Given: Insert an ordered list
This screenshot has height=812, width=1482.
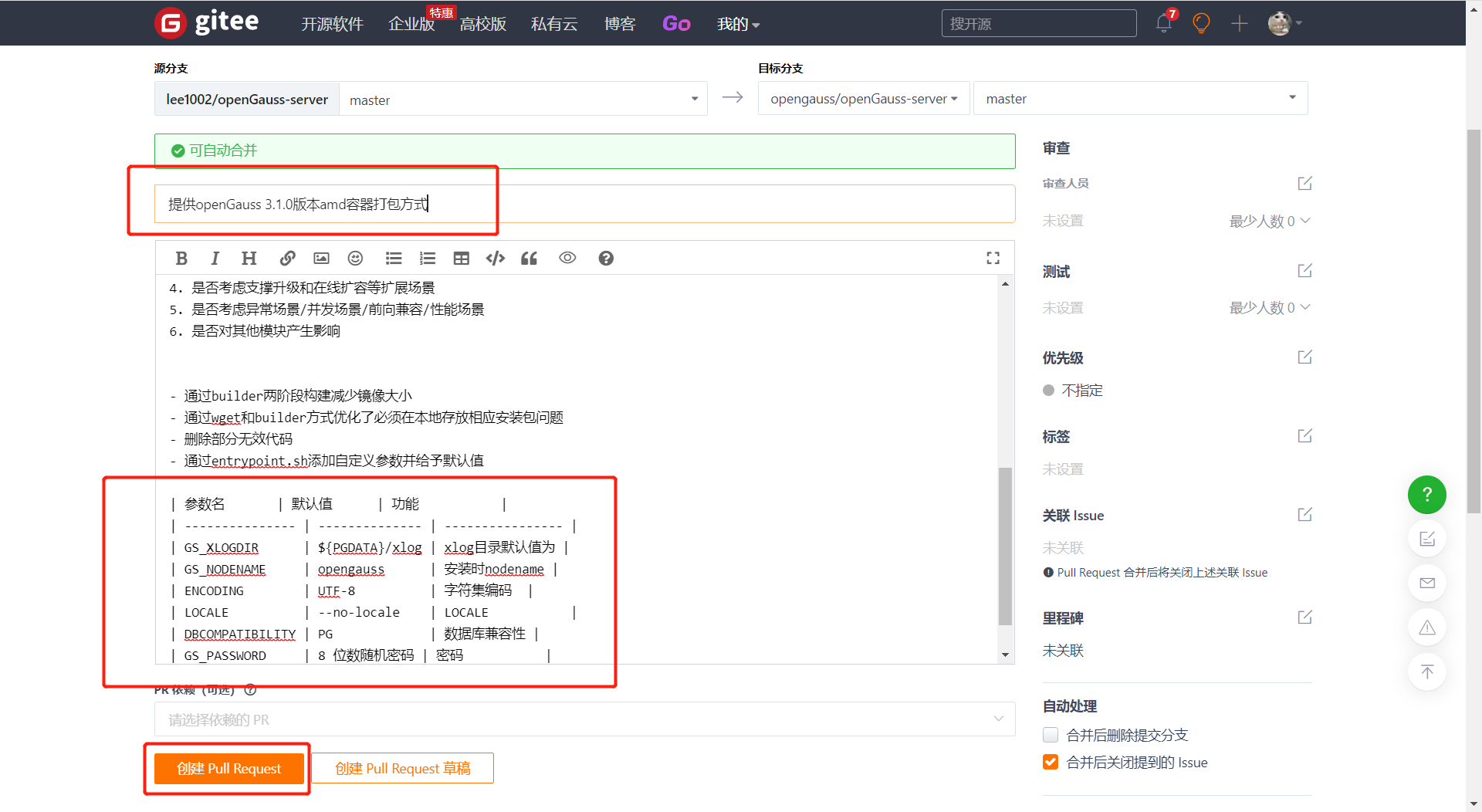Looking at the screenshot, I should tap(428, 259).
